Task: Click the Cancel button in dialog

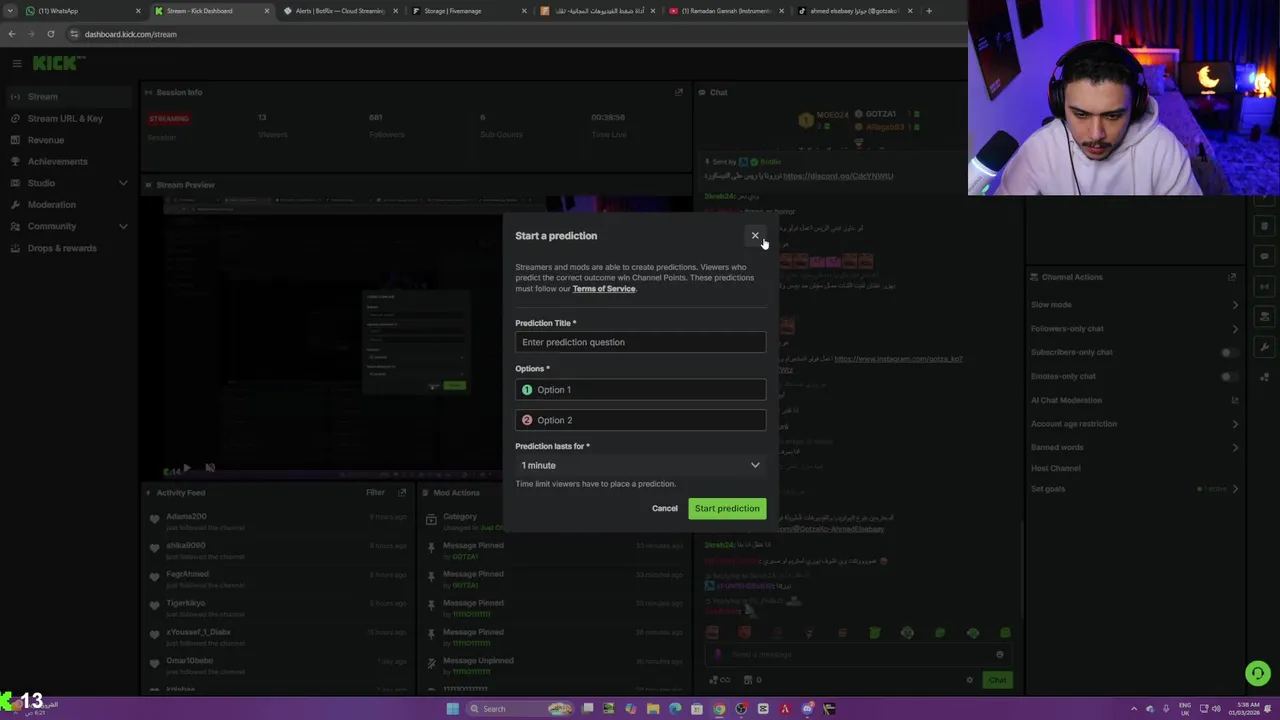Action: pyautogui.click(x=665, y=508)
